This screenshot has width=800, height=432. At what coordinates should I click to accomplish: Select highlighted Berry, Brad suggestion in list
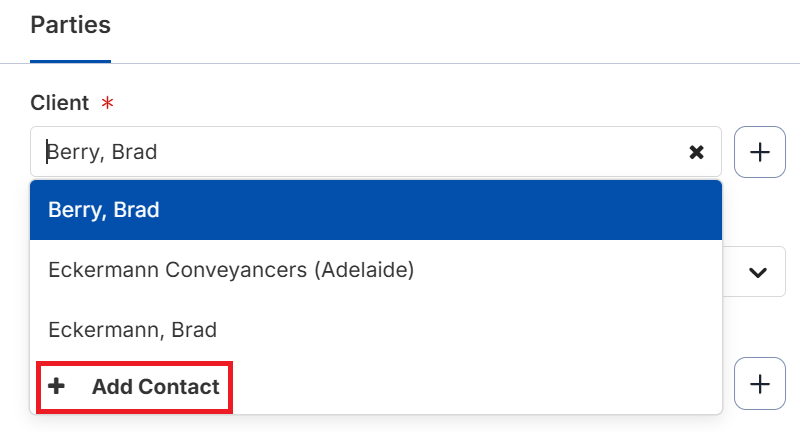[104, 210]
